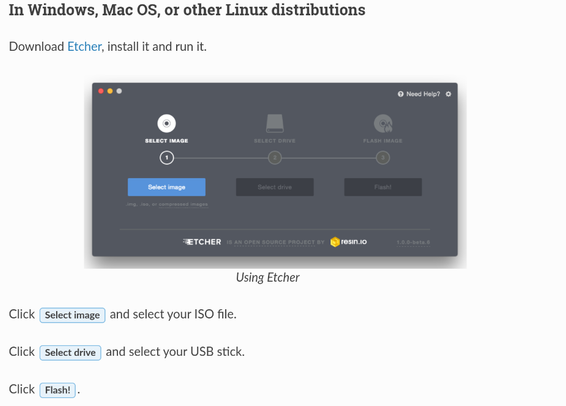The width and height of the screenshot is (566, 406).
Task: Click the yellow minimize window dot
Action: (110, 91)
